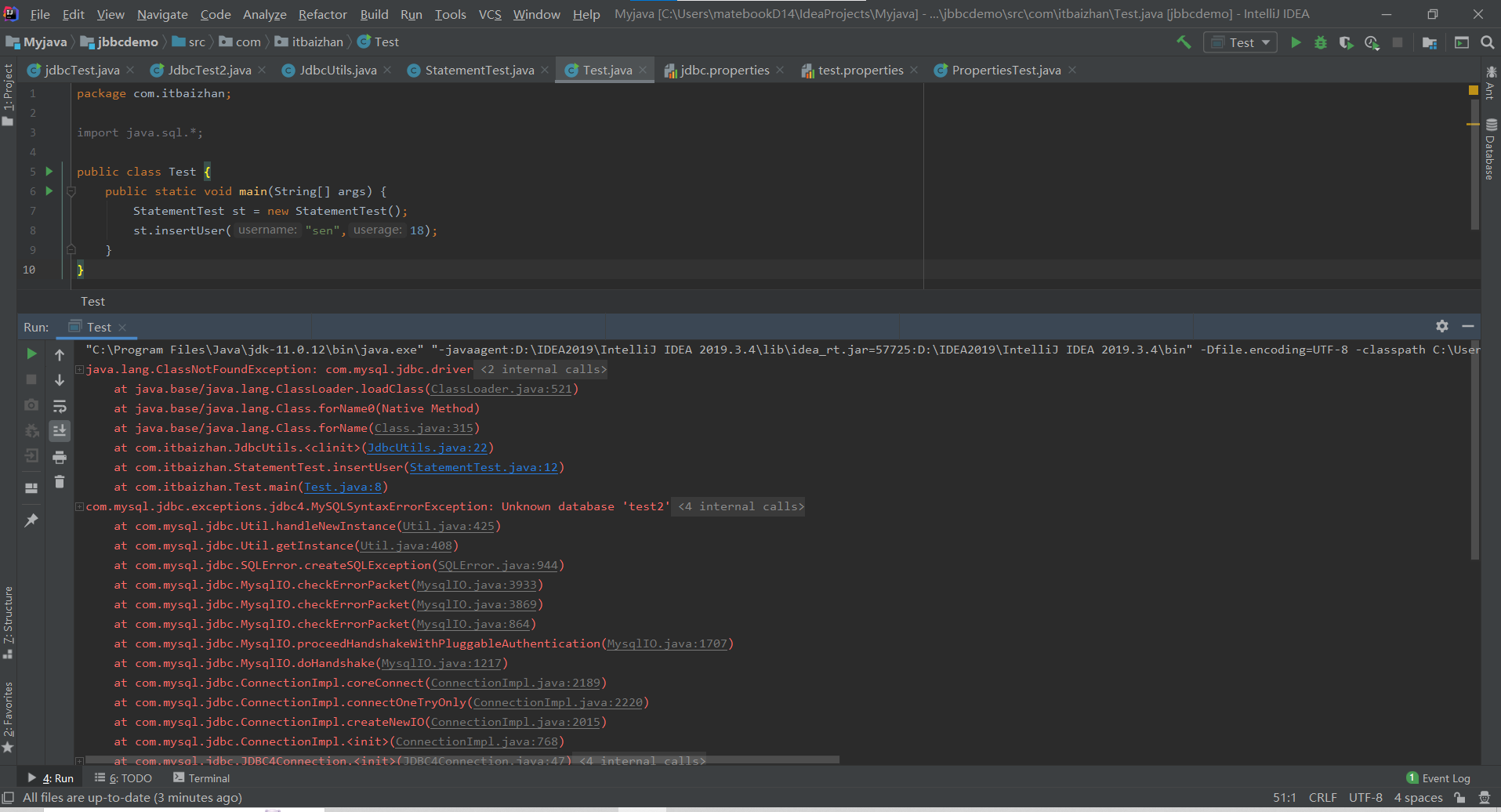Follow MysqlIO.java:1707 link
This screenshot has height=812, width=1501.
tap(667, 643)
